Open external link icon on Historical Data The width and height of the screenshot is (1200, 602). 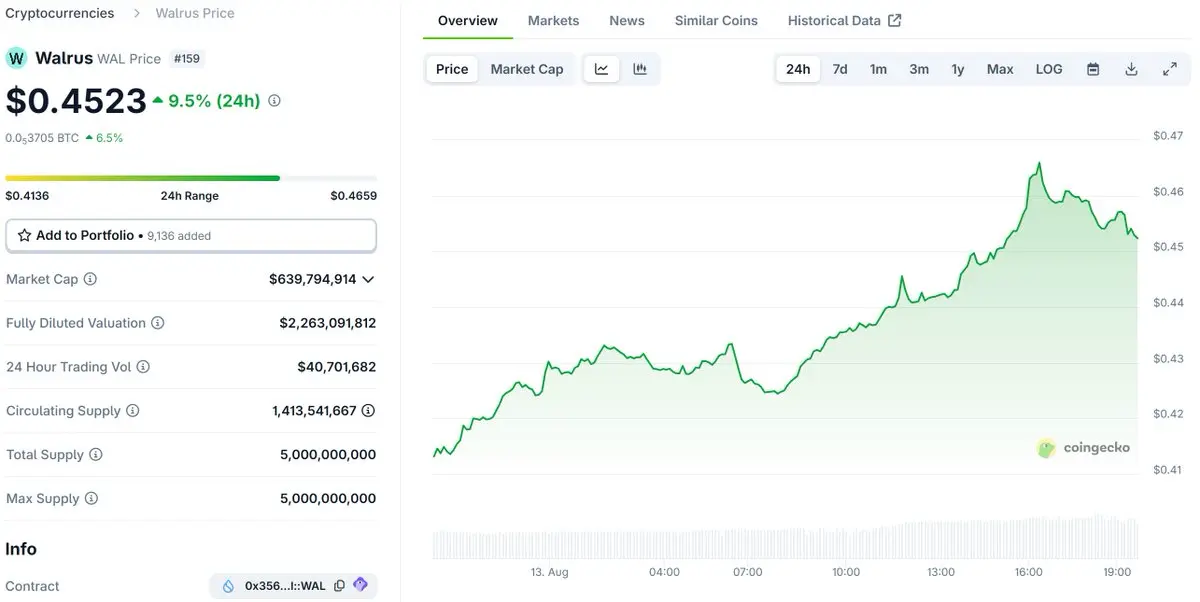tap(895, 20)
